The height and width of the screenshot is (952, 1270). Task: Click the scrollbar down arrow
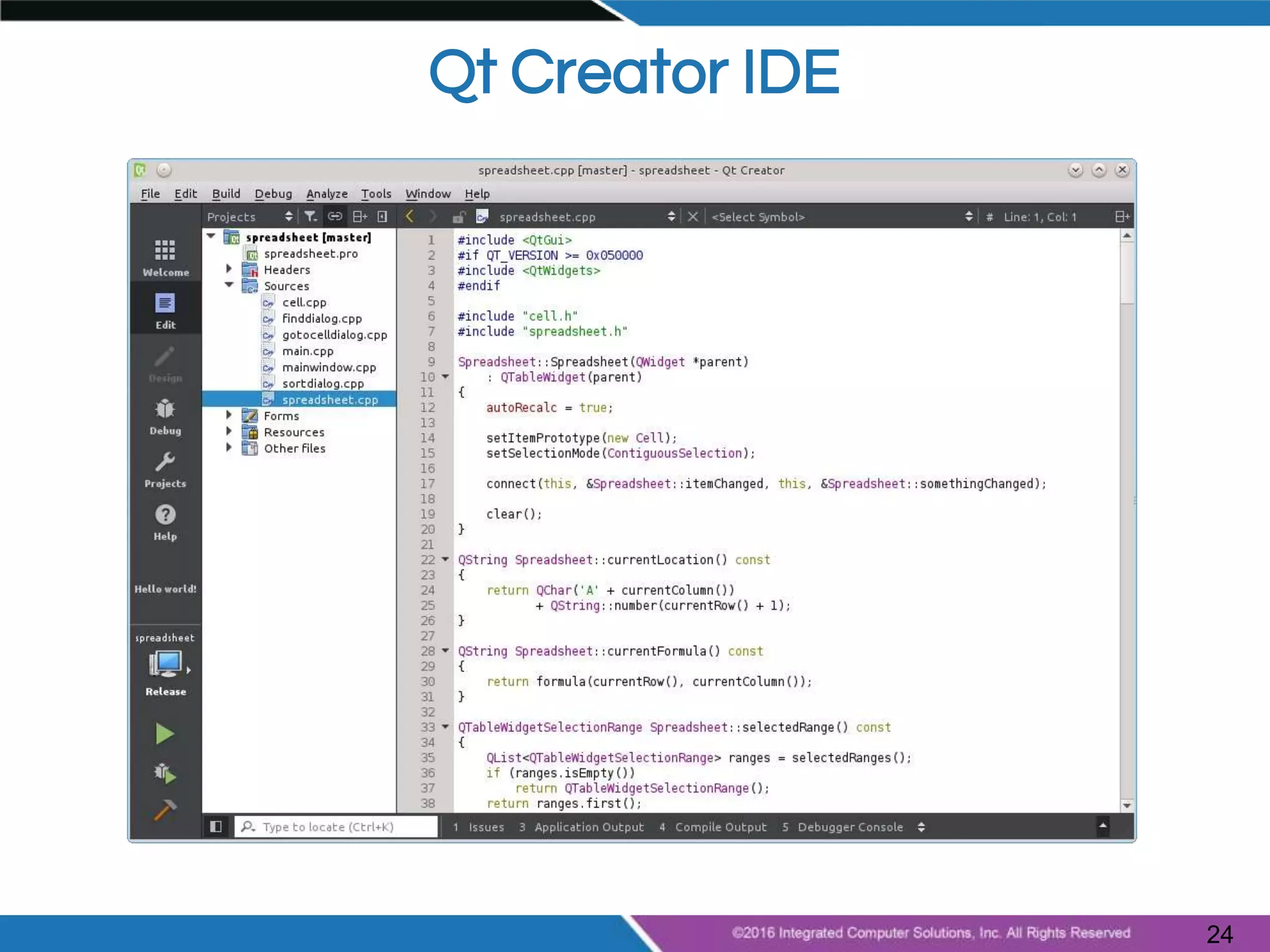pos(1127,805)
